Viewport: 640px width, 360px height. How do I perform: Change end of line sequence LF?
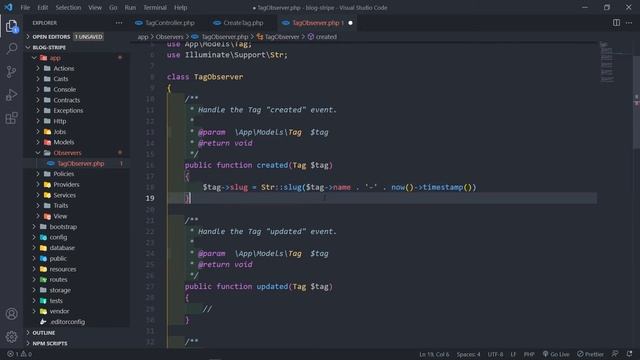[x=513, y=354]
